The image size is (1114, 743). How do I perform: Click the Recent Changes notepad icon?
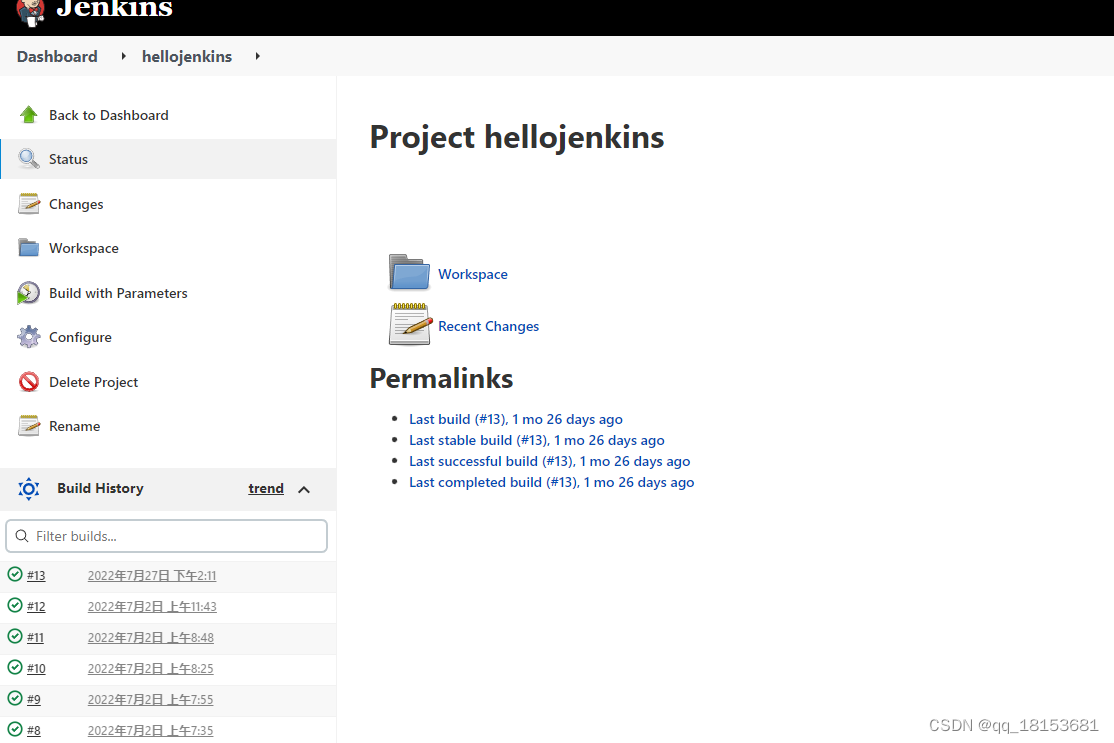pyautogui.click(x=409, y=325)
